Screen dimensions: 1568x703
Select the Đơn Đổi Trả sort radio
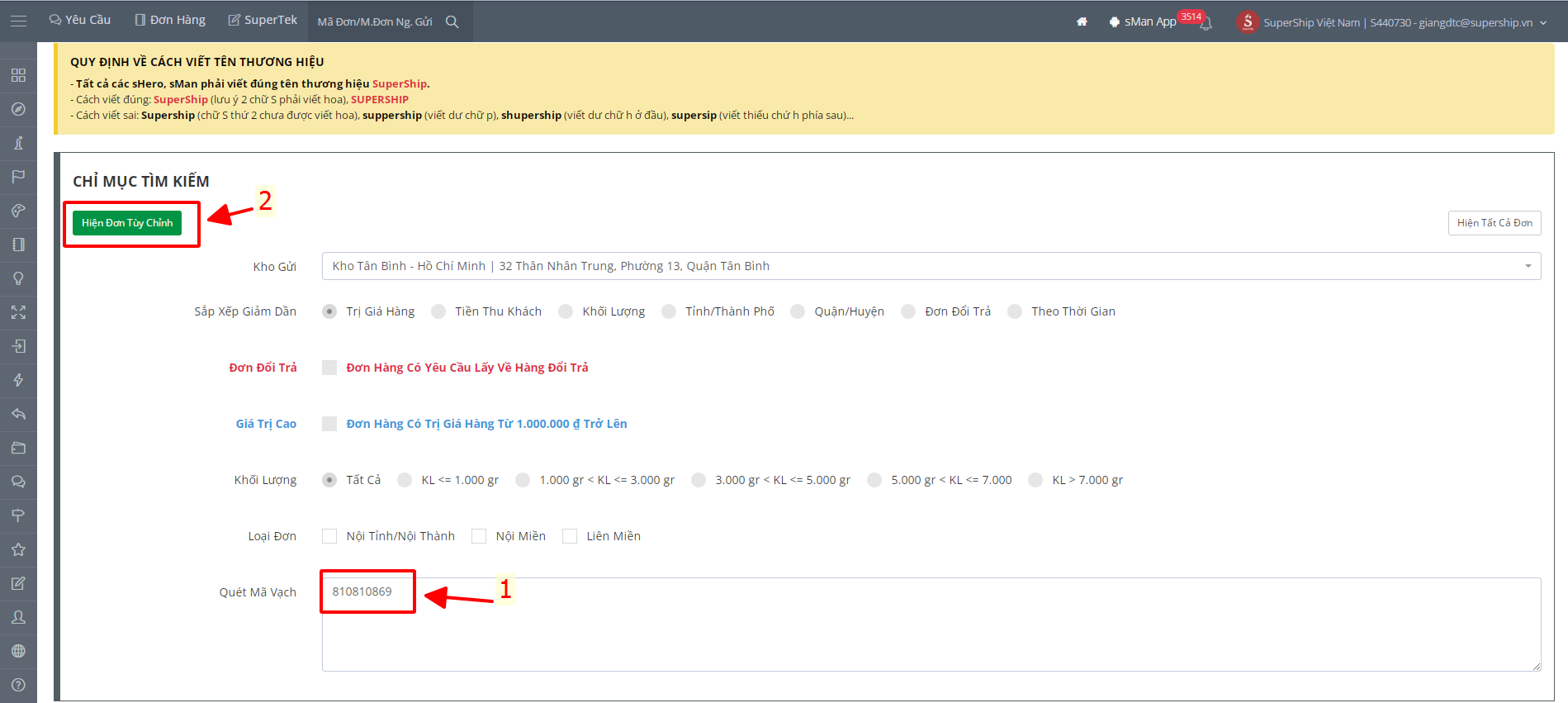(908, 311)
